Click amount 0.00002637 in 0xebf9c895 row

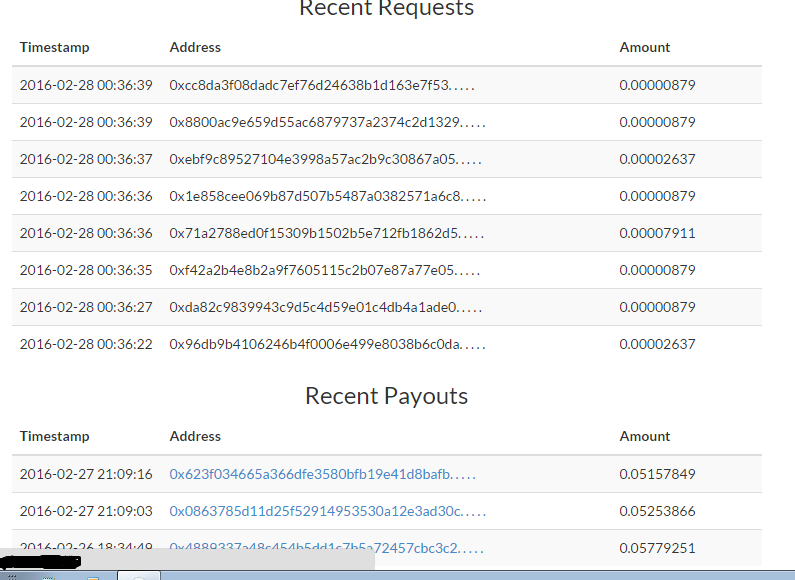tap(657, 159)
